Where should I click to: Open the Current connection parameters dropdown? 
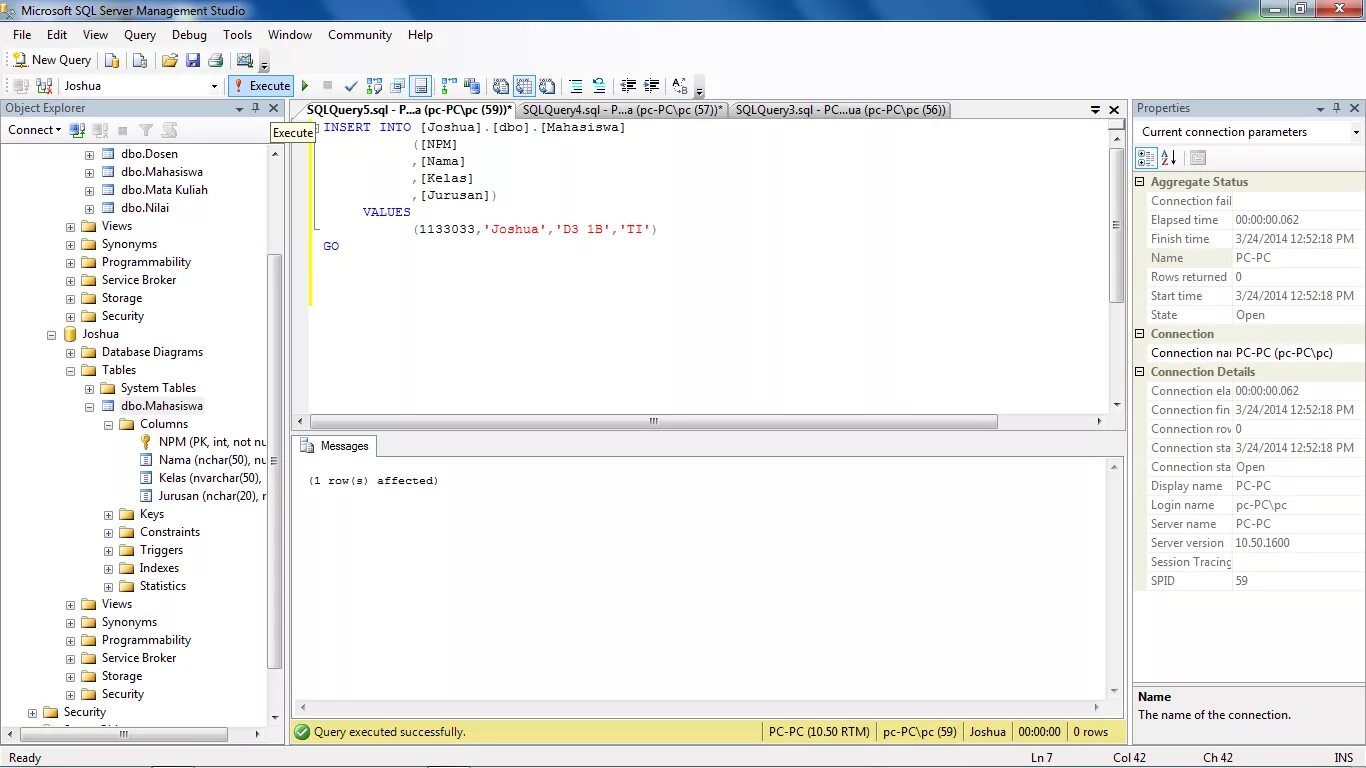pos(1356,132)
